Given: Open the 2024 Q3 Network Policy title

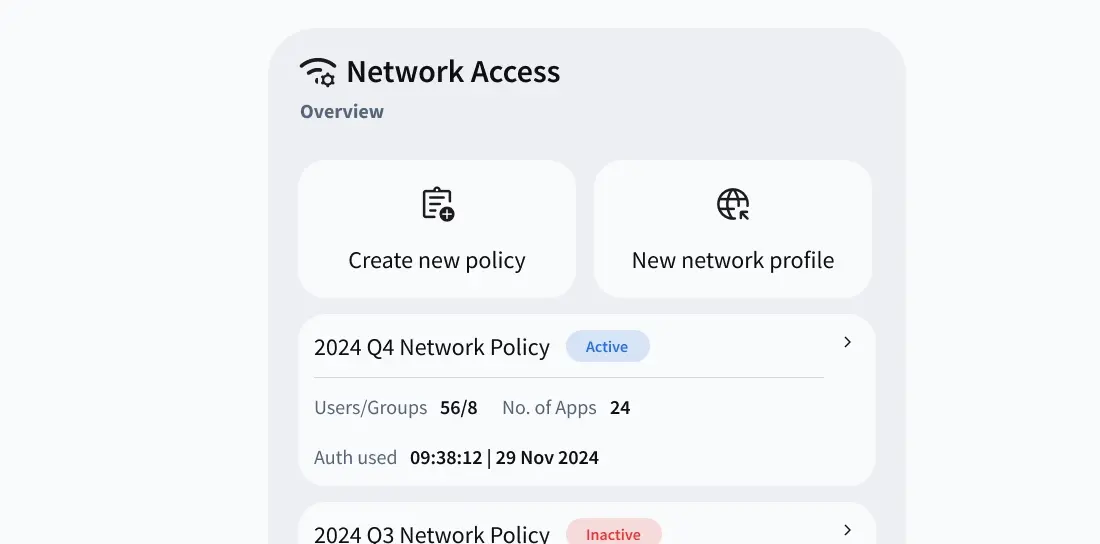Looking at the screenshot, I should click(431, 534).
